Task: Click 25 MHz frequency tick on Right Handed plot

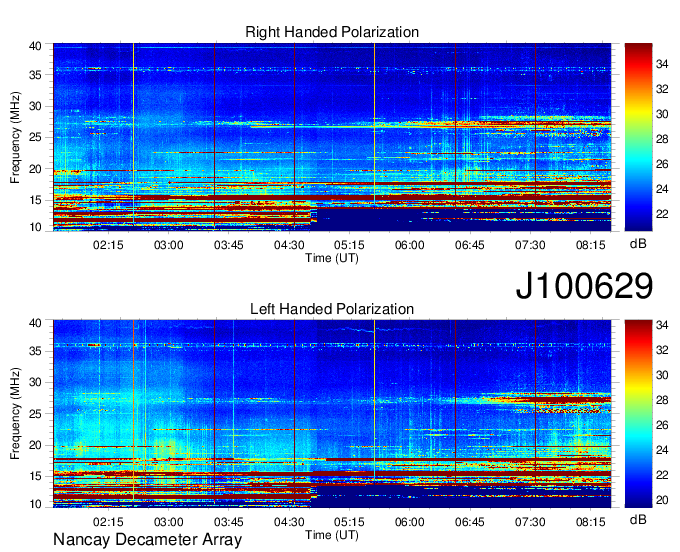Action: coord(35,137)
